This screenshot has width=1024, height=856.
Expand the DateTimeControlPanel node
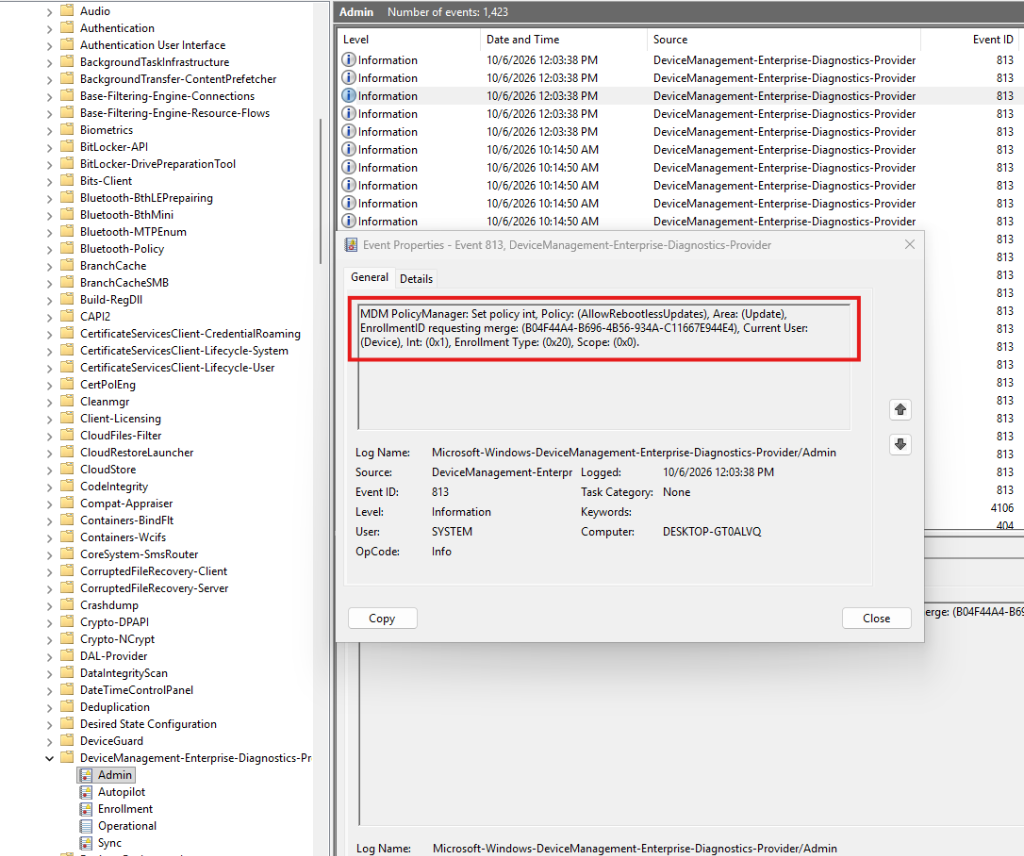click(x=50, y=691)
